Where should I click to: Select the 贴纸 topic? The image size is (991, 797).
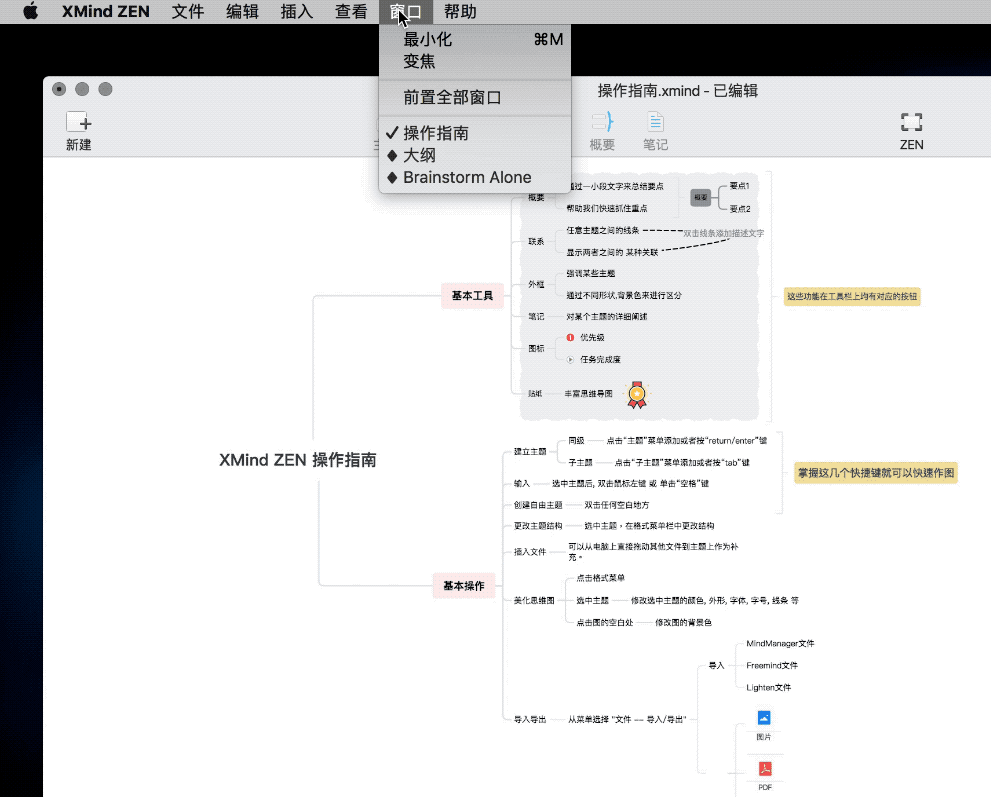535,394
